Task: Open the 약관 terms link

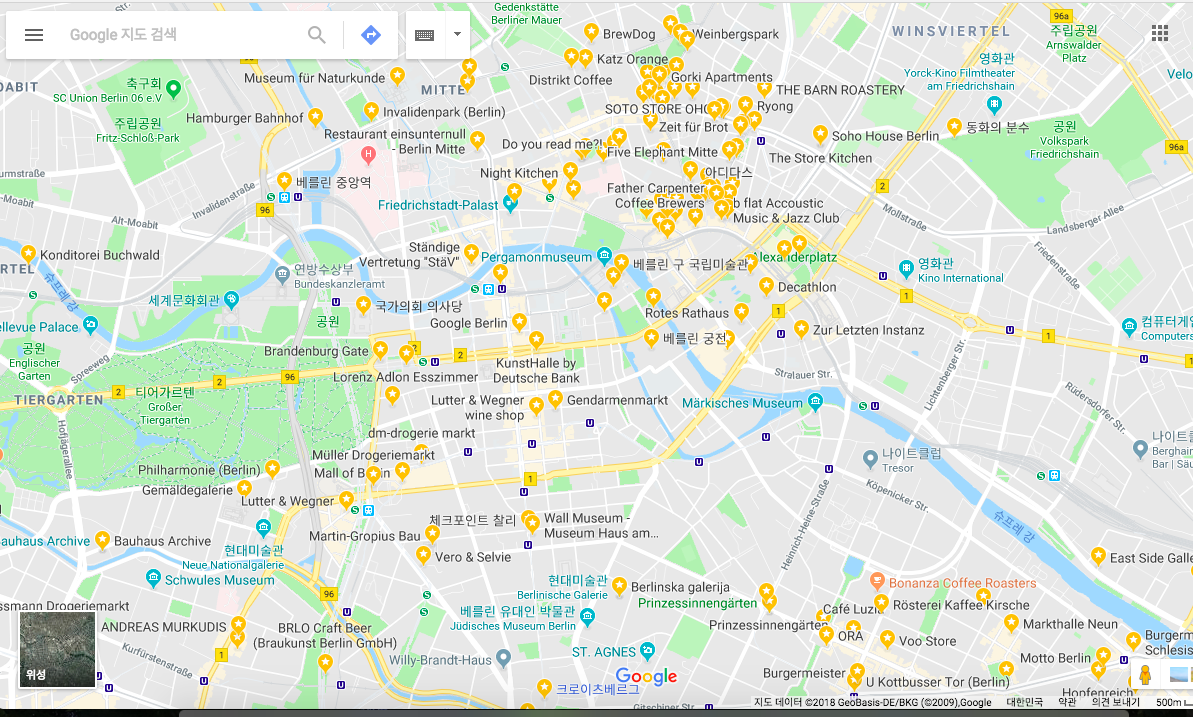Action: click(1067, 702)
